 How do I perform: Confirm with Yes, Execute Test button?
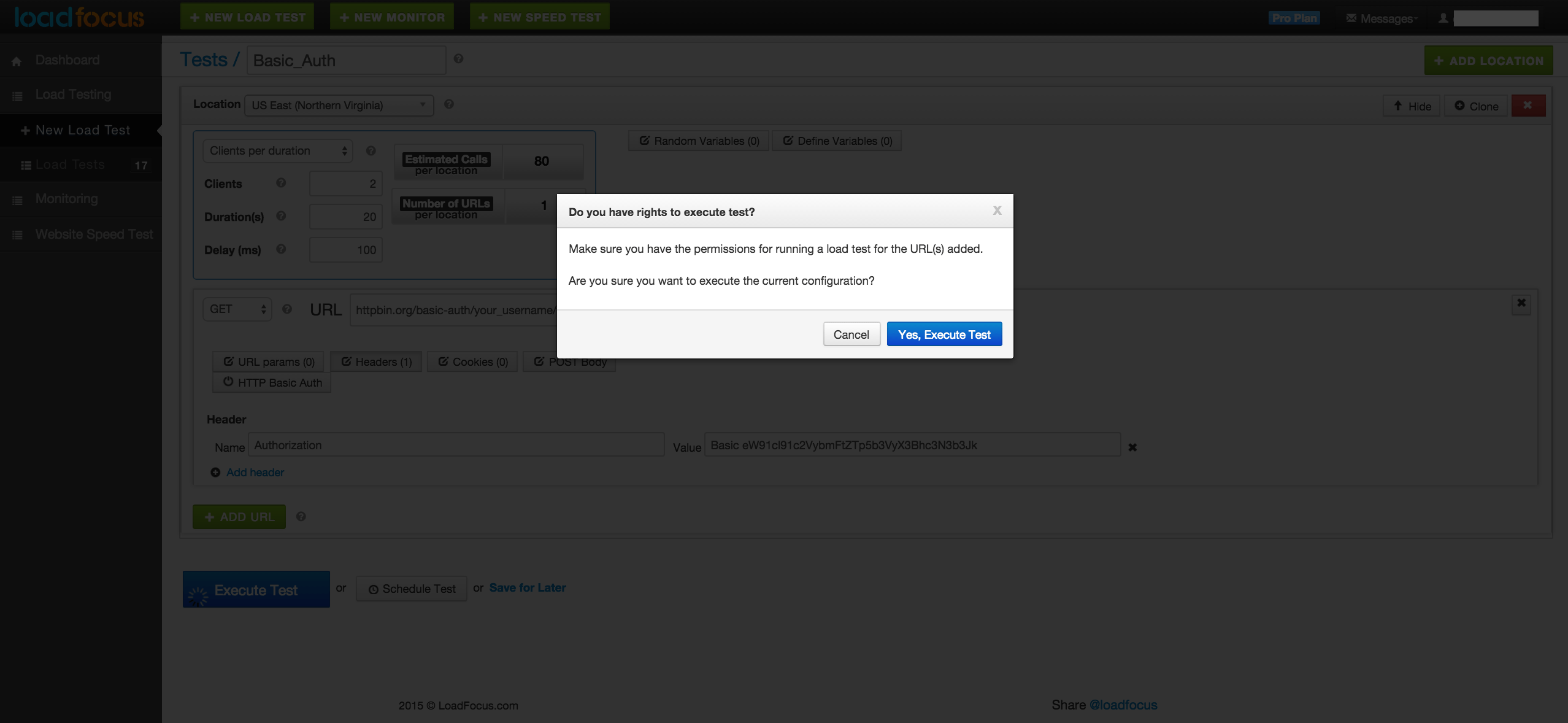[x=943, y=333]
